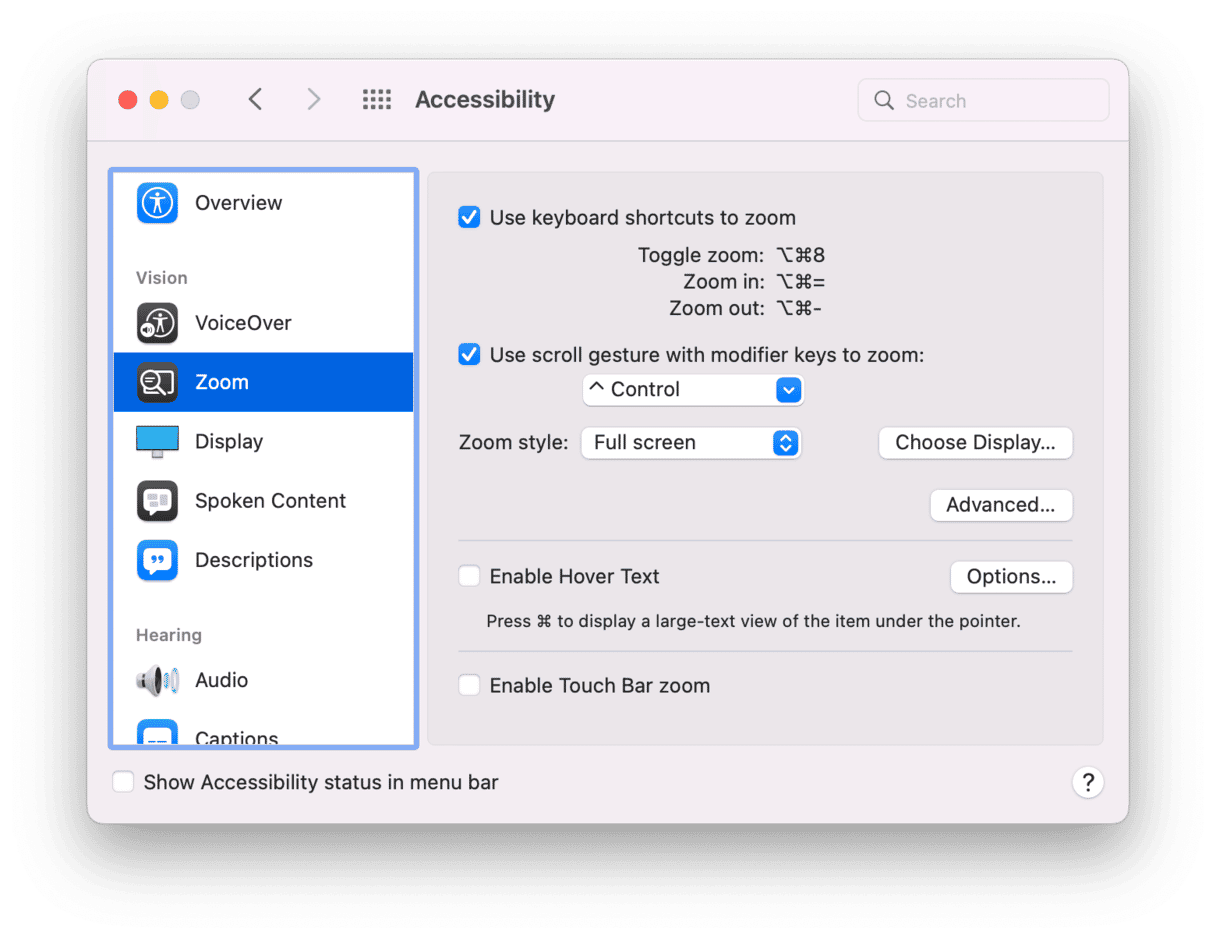Uncheck scroll gesture with modifier keys
This screenshot has height=939, width=1216.
[x=469, y=354]
